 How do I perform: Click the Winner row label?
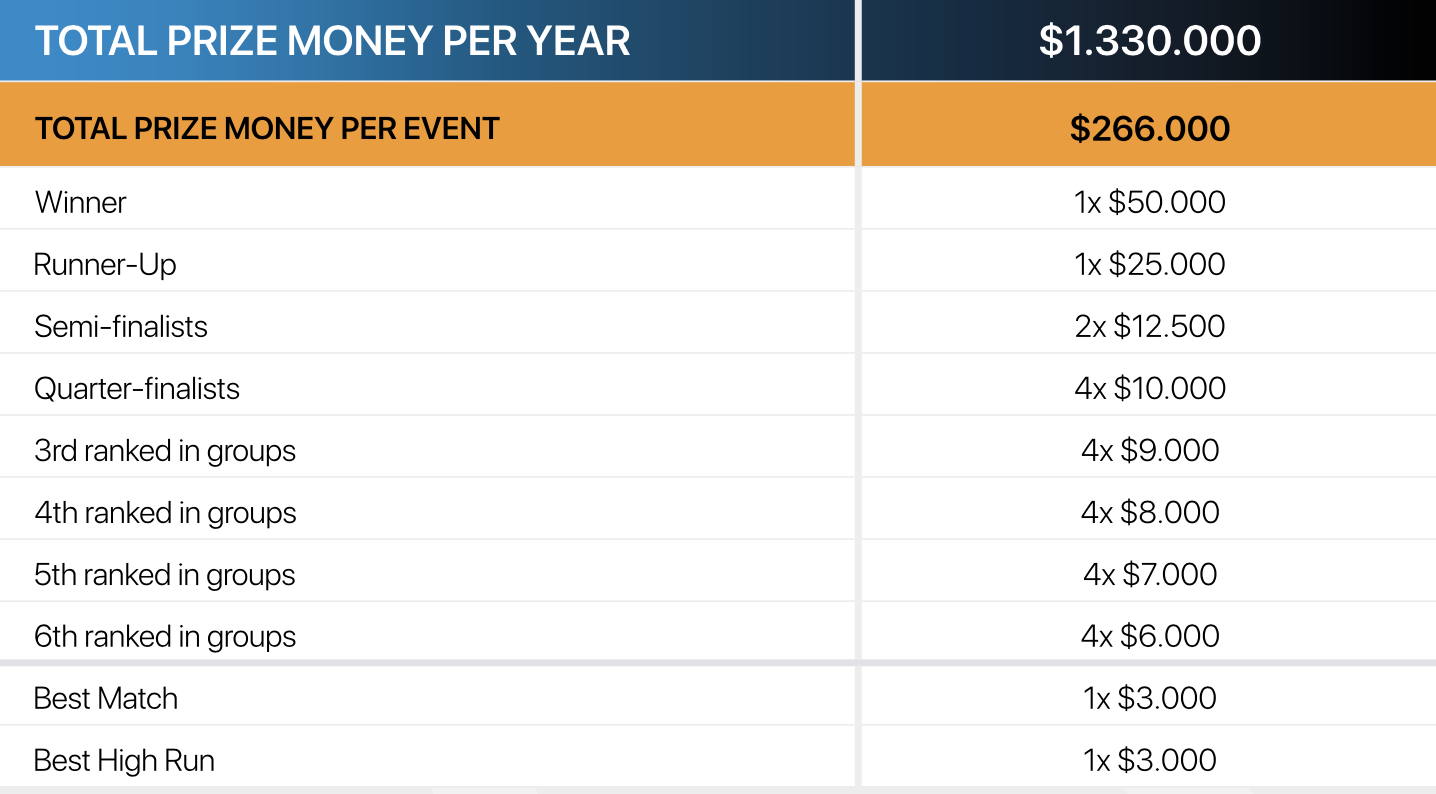[81, 202]
